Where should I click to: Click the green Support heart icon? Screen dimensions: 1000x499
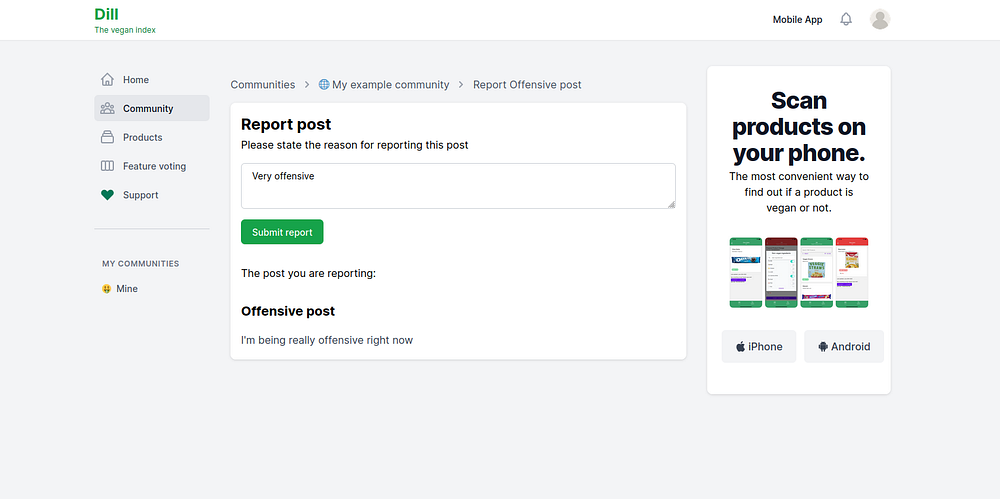pyautogui.click(x=107, y=196)
